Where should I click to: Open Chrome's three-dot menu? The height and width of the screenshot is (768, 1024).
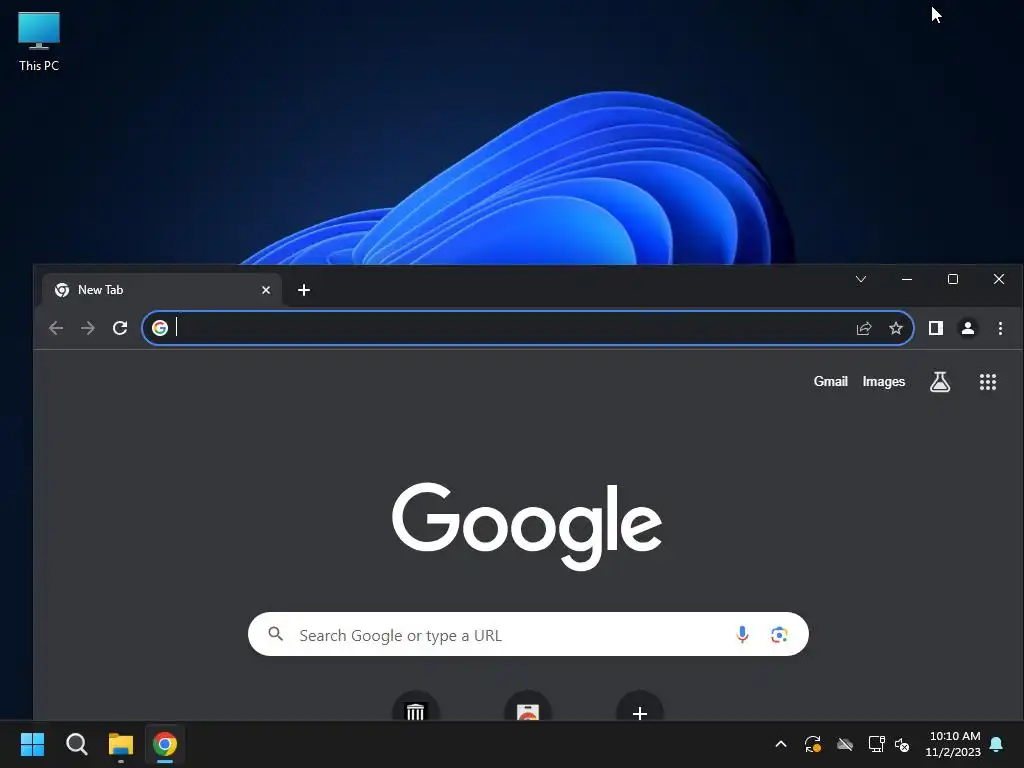1000,328
